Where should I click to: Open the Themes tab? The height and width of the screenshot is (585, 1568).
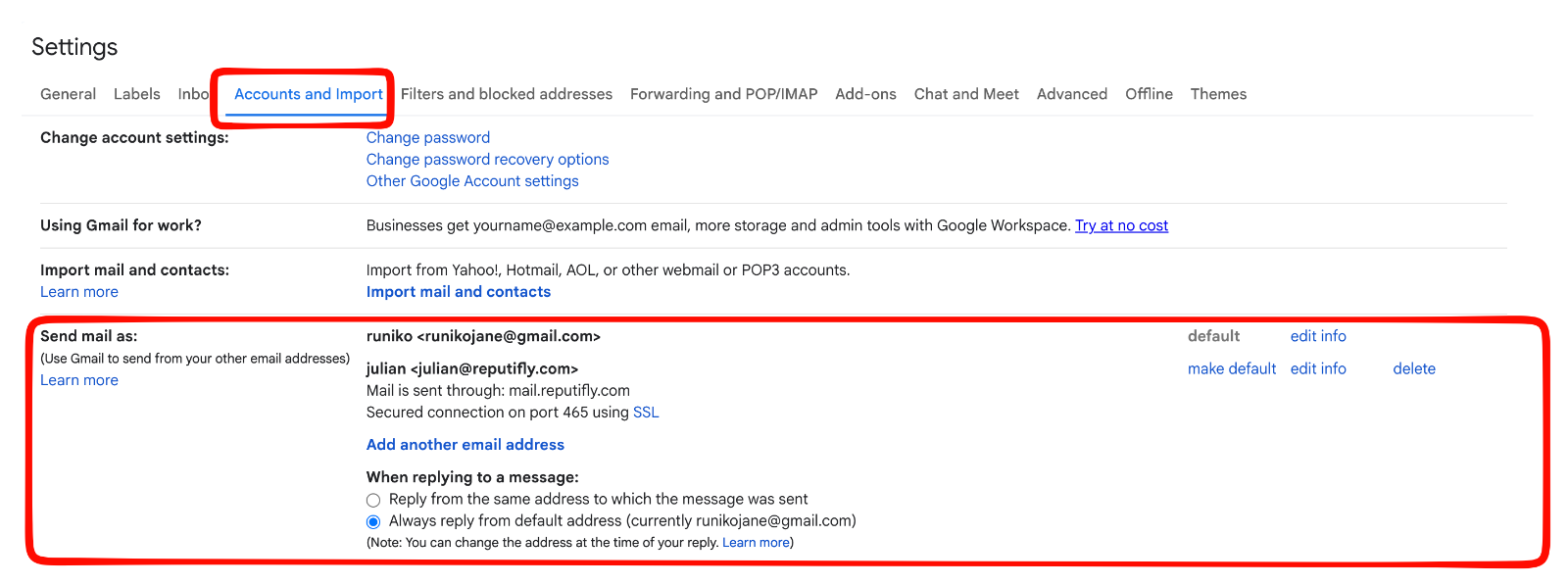click(1218, 94)
